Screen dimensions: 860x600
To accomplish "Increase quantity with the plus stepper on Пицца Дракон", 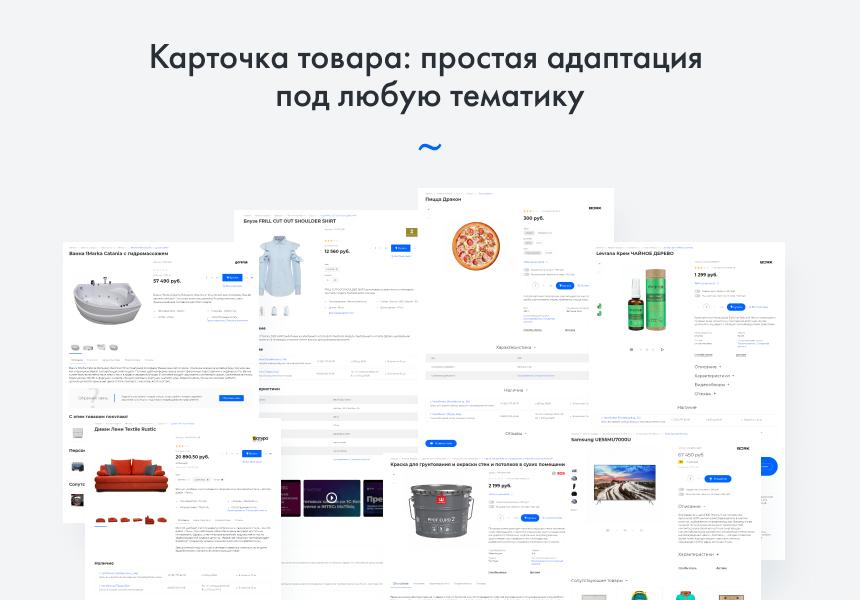I will [543, 286].
